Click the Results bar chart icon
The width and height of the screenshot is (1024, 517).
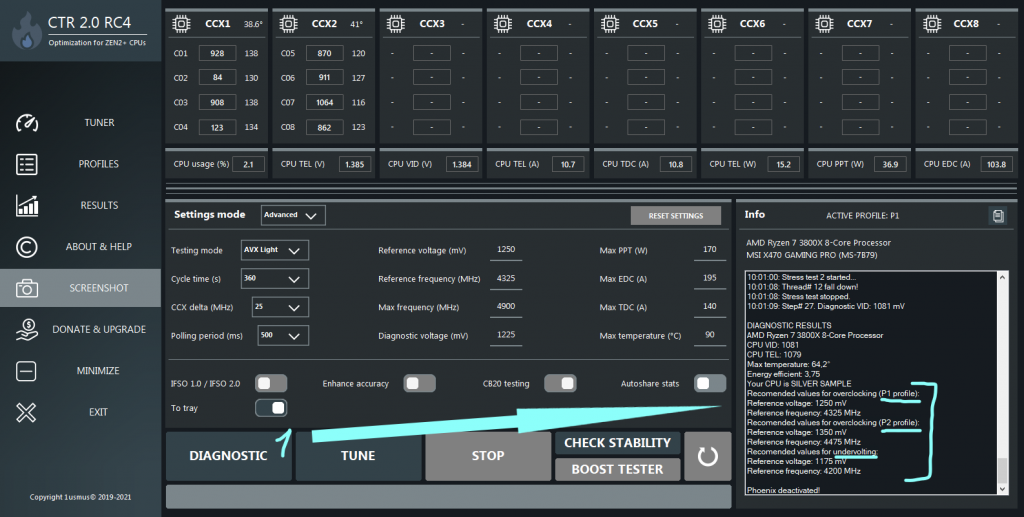(27, 205)
